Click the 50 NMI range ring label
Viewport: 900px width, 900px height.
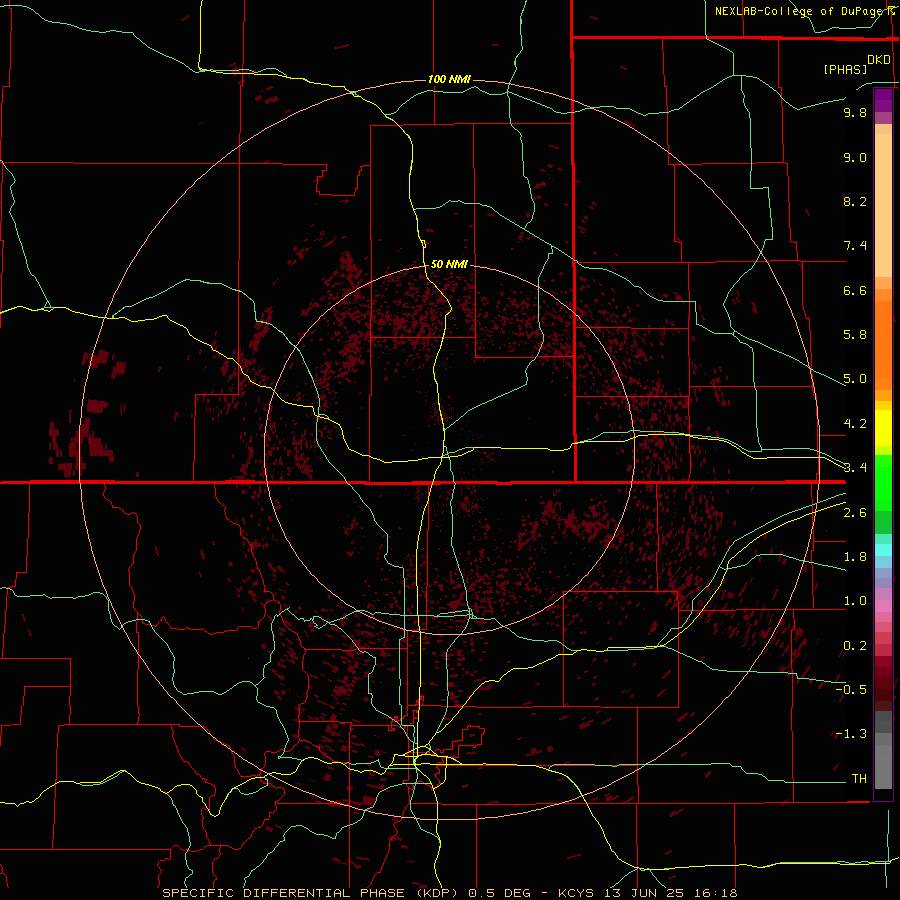pyautogui.click(x=449, y=264)
